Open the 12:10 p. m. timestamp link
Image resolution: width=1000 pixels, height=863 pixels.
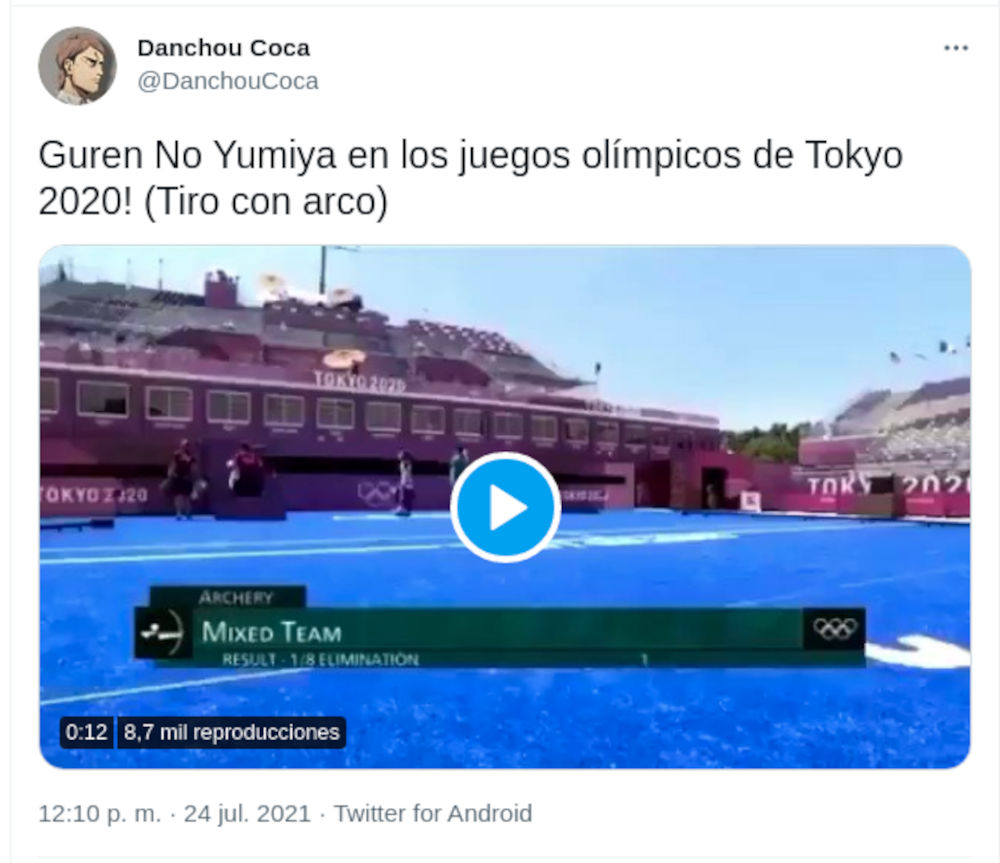coord(99,813)
